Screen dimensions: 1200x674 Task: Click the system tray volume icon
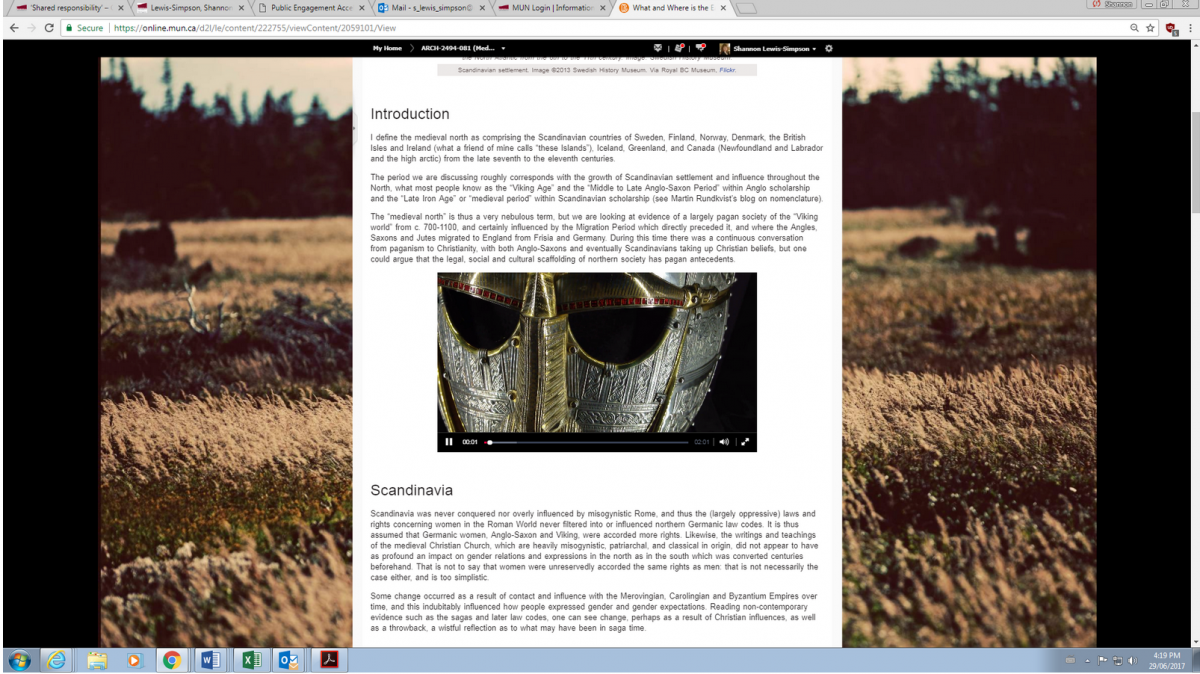click(1133, 661)
